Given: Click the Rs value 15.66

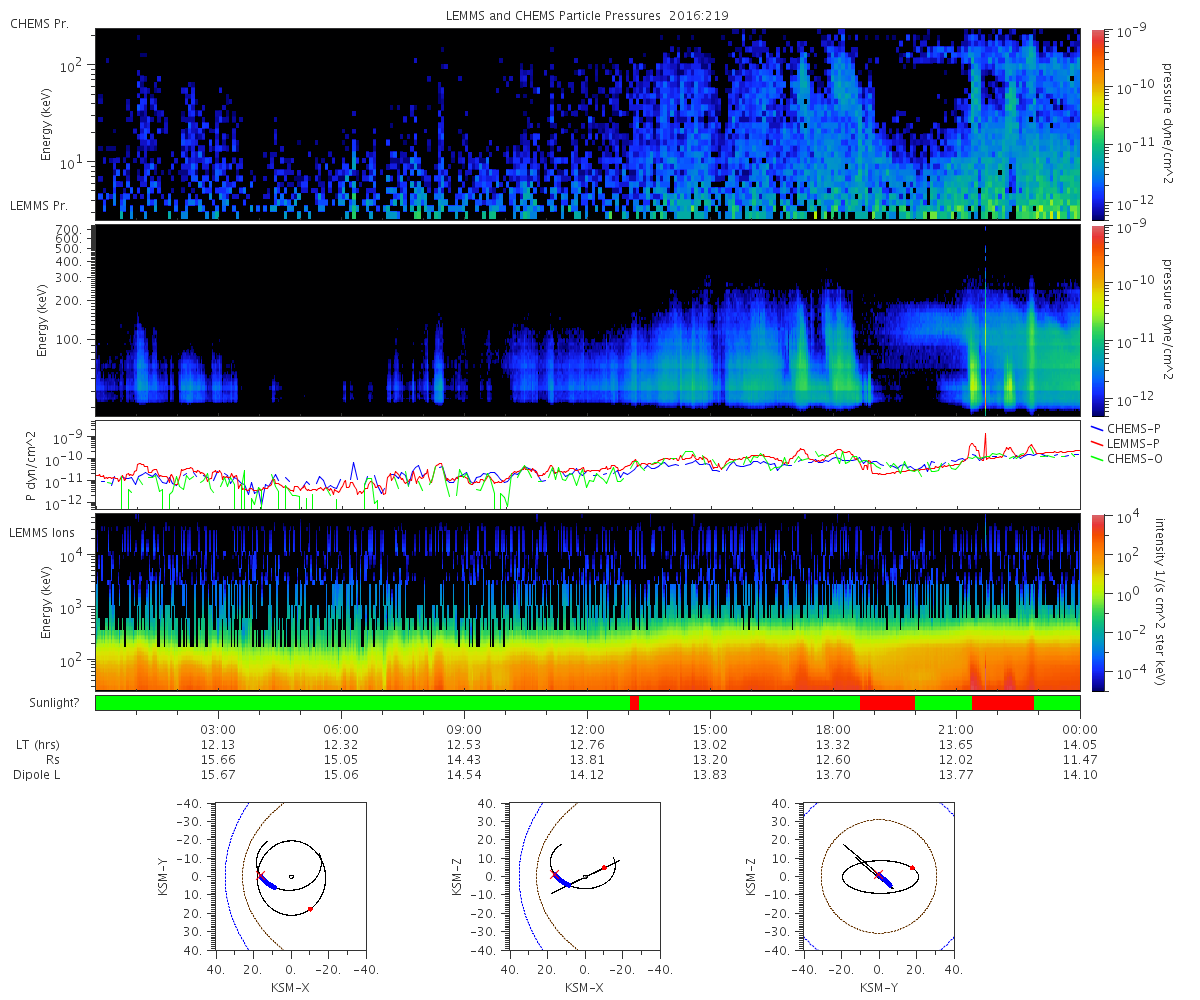Looking at the screenshot, I should (219, 760).
